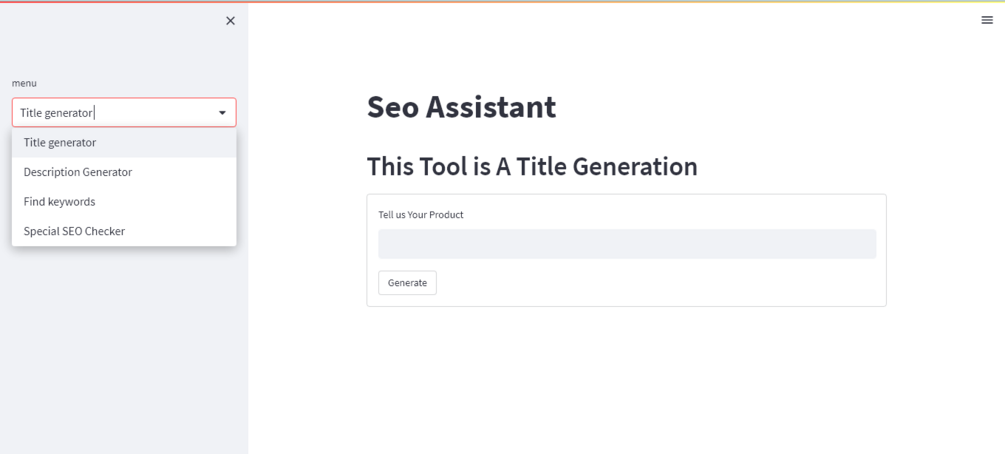Screen dimensions: 1005x454
Task: Click the Tell us Your Product label
Action: point(421,215)
